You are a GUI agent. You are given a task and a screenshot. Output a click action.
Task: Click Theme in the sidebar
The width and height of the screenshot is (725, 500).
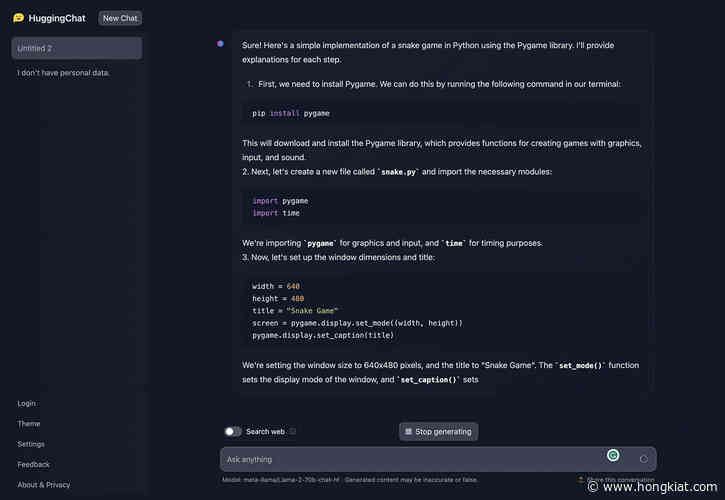[29, 424]
